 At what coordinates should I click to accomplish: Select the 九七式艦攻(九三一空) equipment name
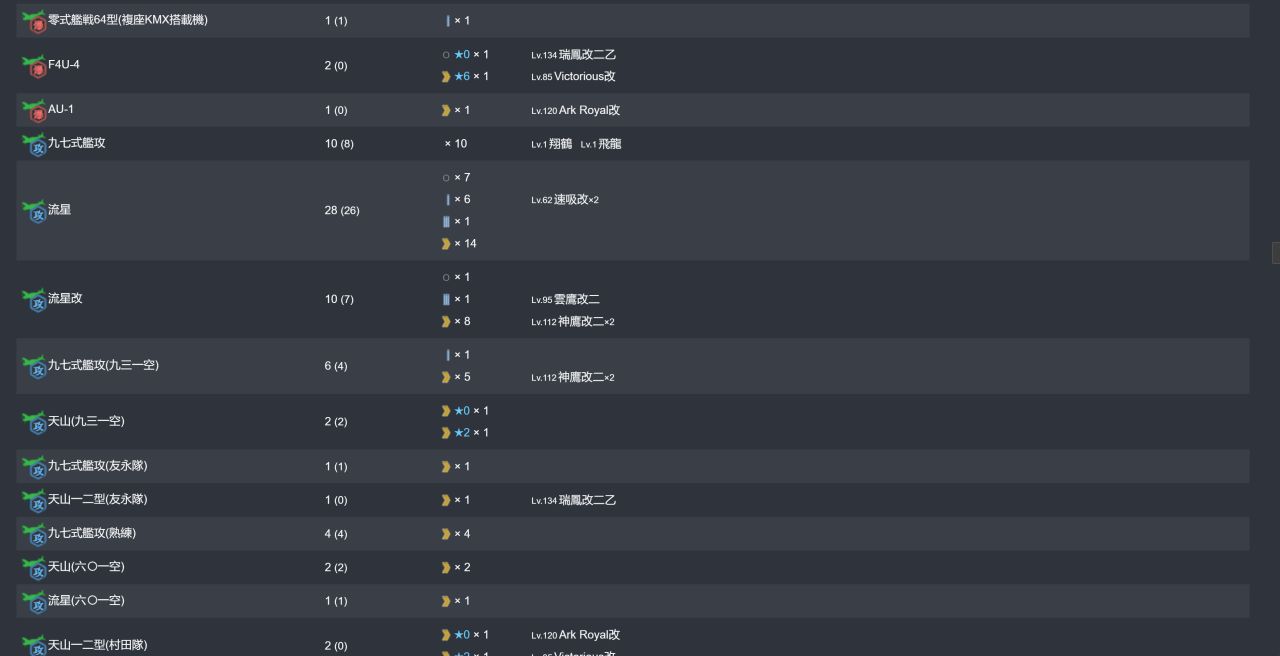point(104,366)
